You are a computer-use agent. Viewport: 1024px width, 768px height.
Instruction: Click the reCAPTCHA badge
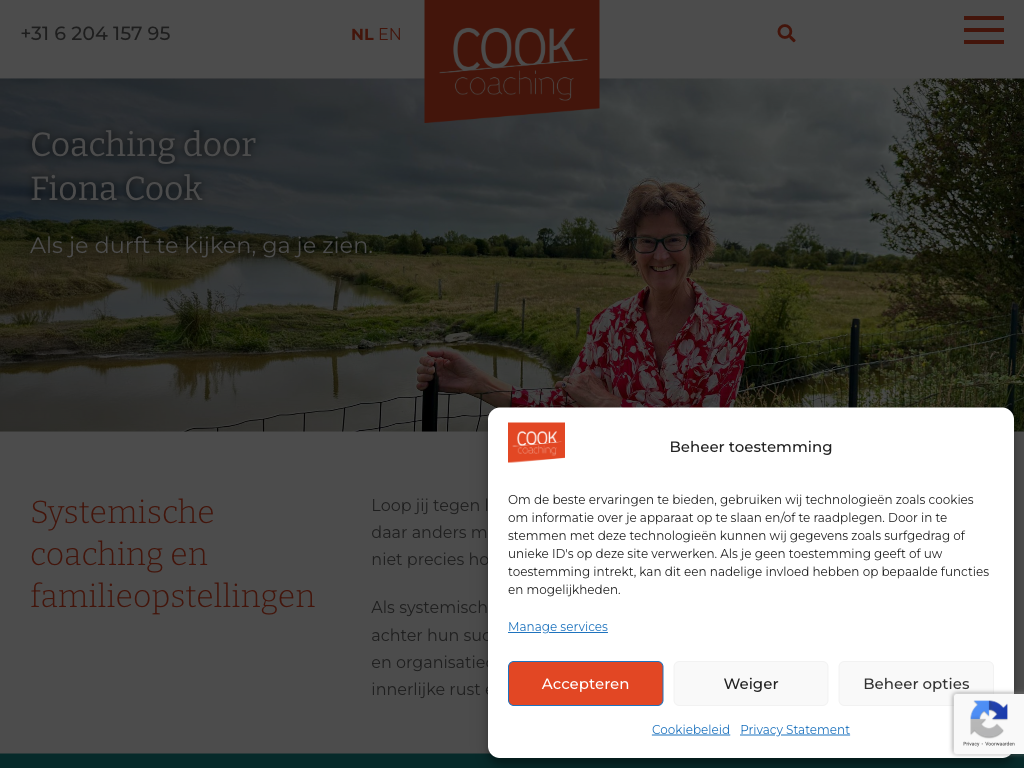pyautogui.click(x=988, y=724)
